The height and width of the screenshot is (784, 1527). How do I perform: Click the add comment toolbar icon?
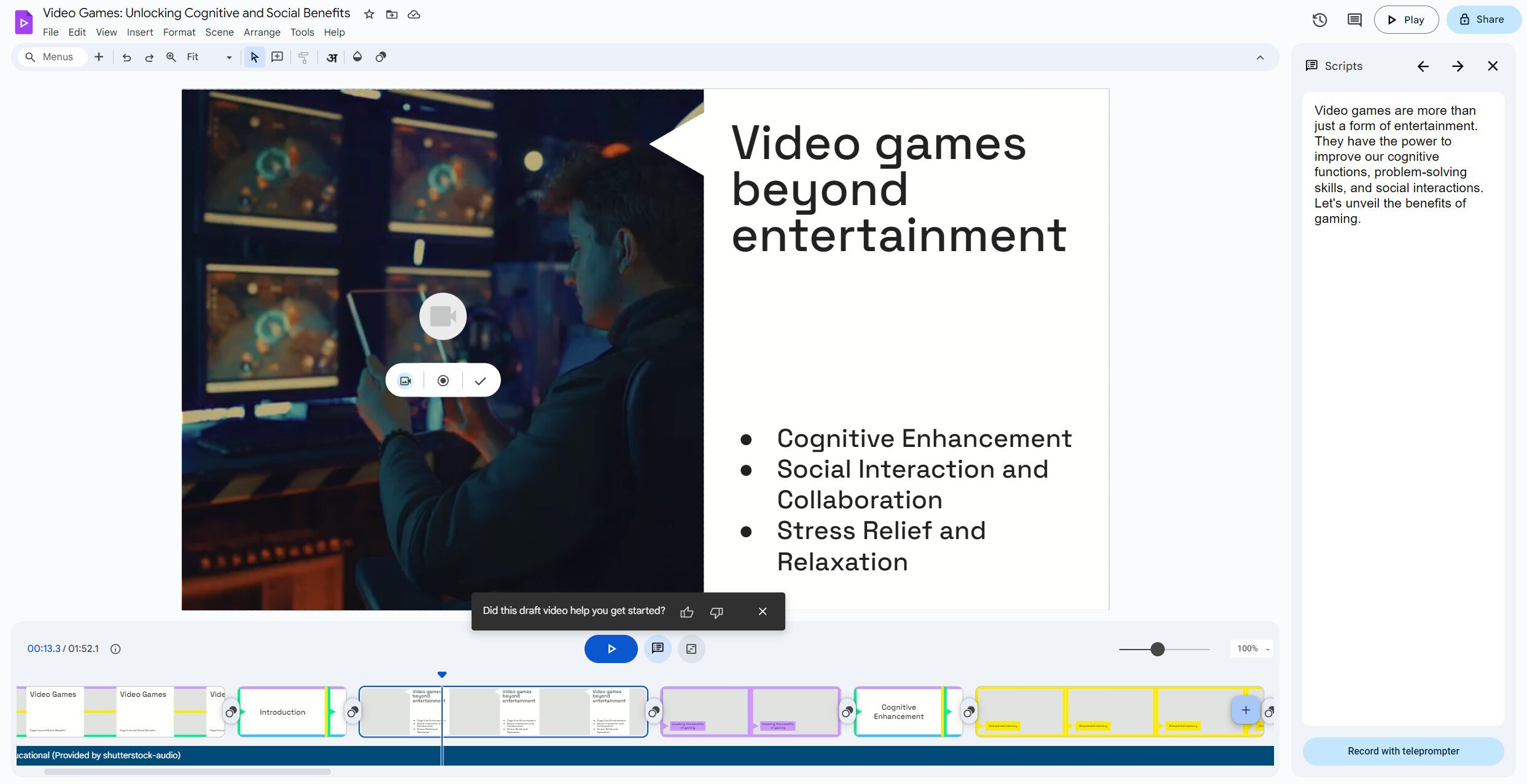[x=278, y=57]
